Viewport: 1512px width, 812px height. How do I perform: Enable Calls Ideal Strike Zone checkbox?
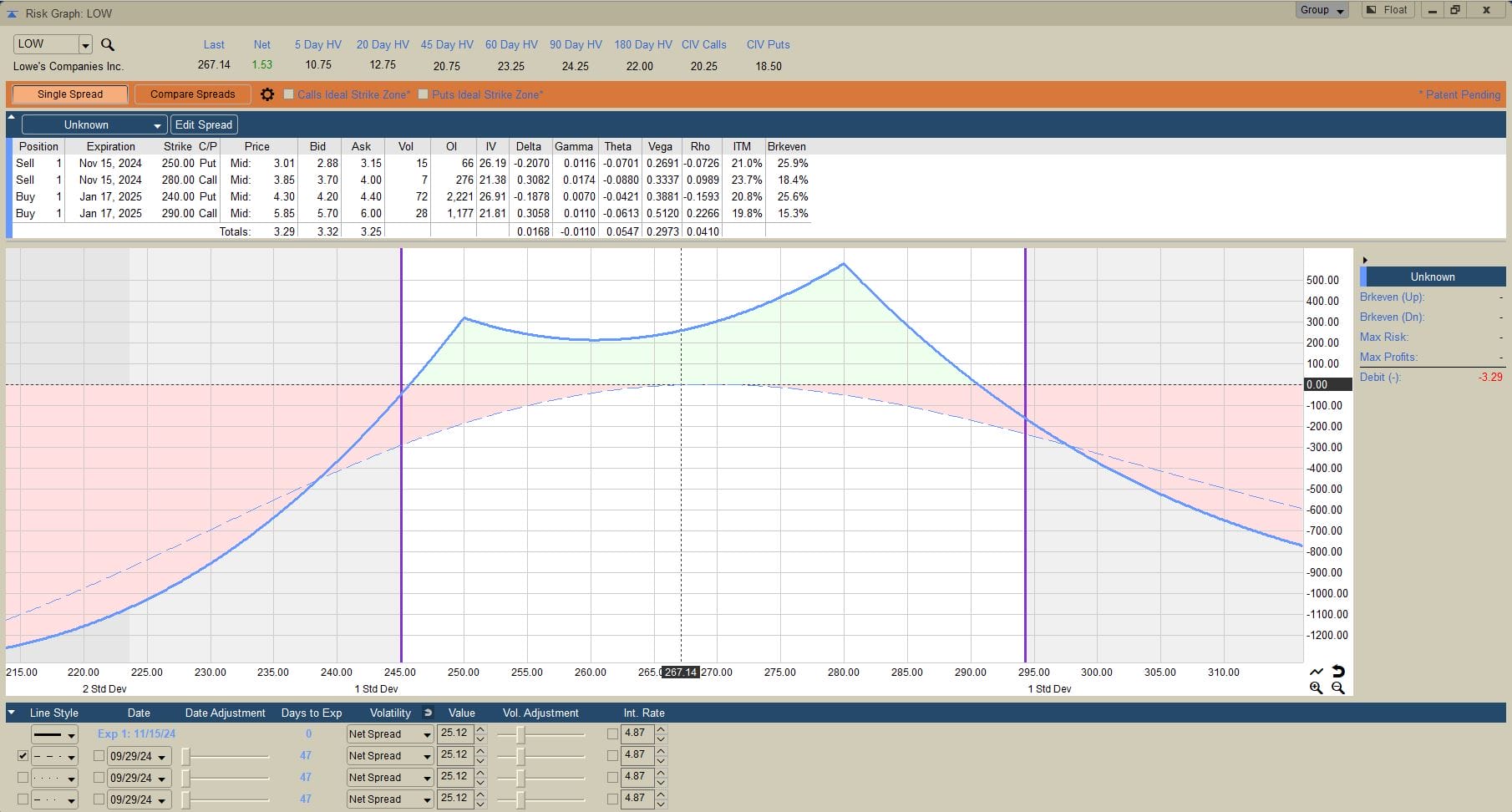[x=289, y=94]
